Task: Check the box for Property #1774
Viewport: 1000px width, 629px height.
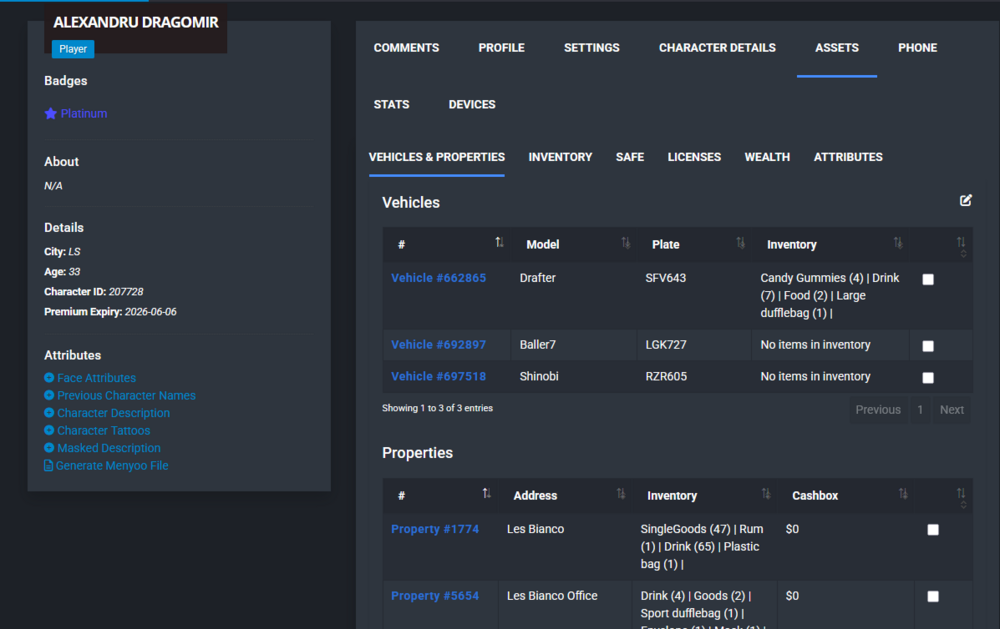Action: pyautogui.click(x=933, y=529)
